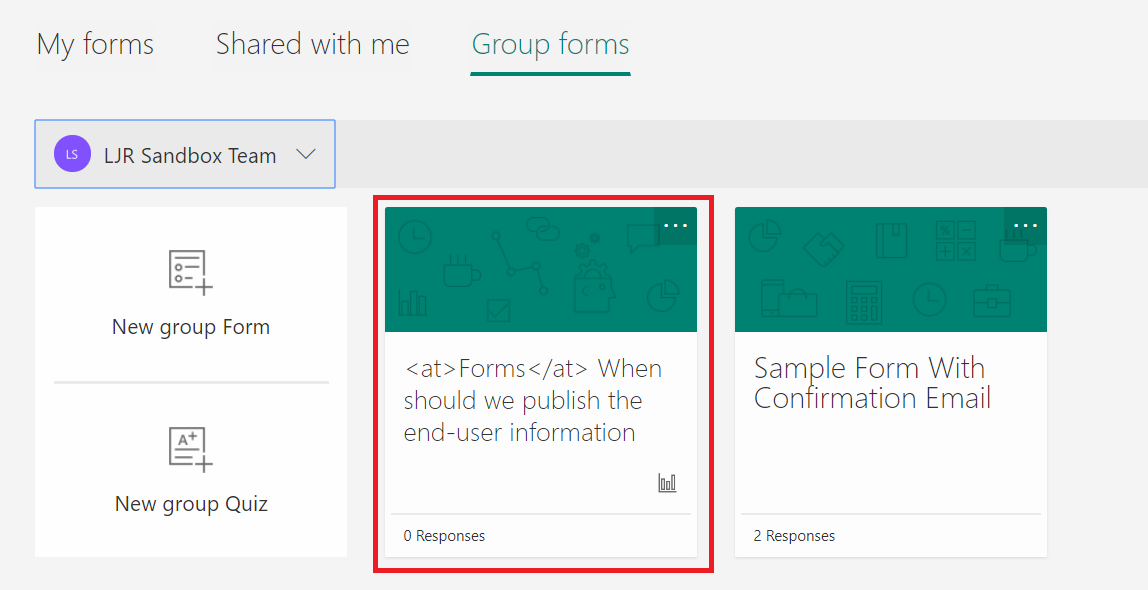
Task: Click the LS purple group avatar
Action: click(72, 154)
